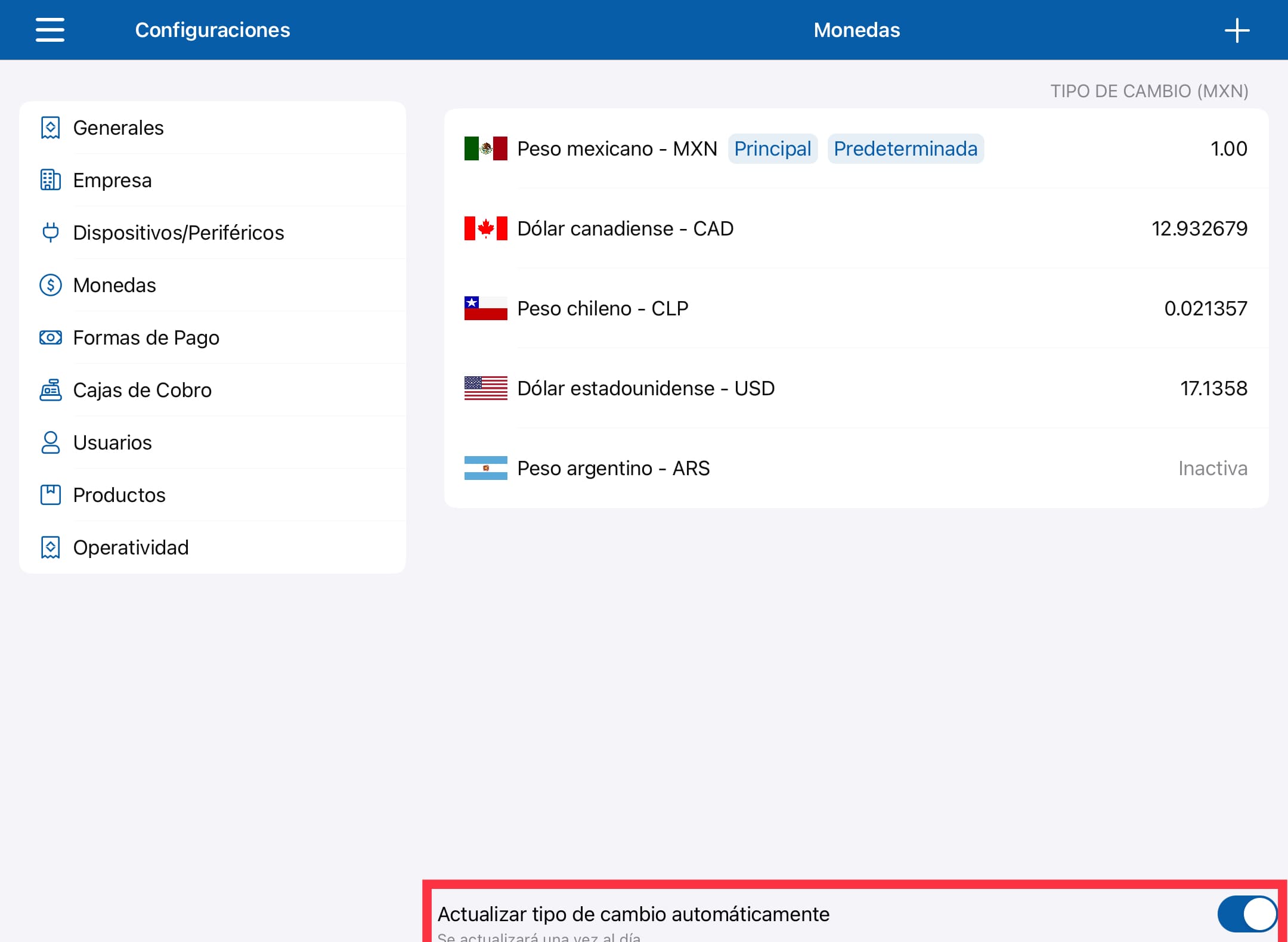
Task: Click the Usuarios person icon
Action: [x=51, y=442]
